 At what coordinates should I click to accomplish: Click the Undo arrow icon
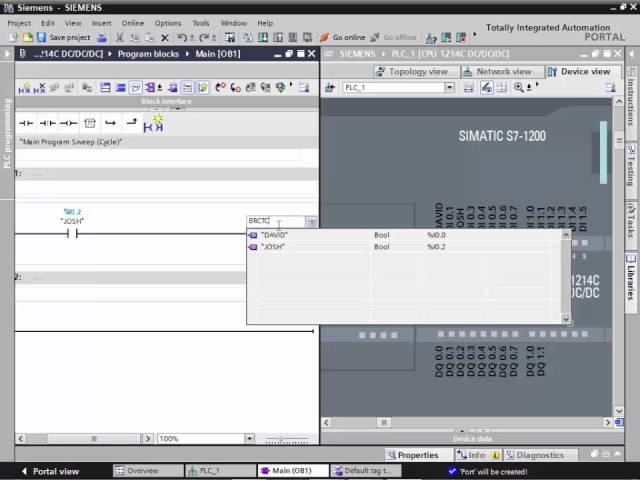point(182,38)
